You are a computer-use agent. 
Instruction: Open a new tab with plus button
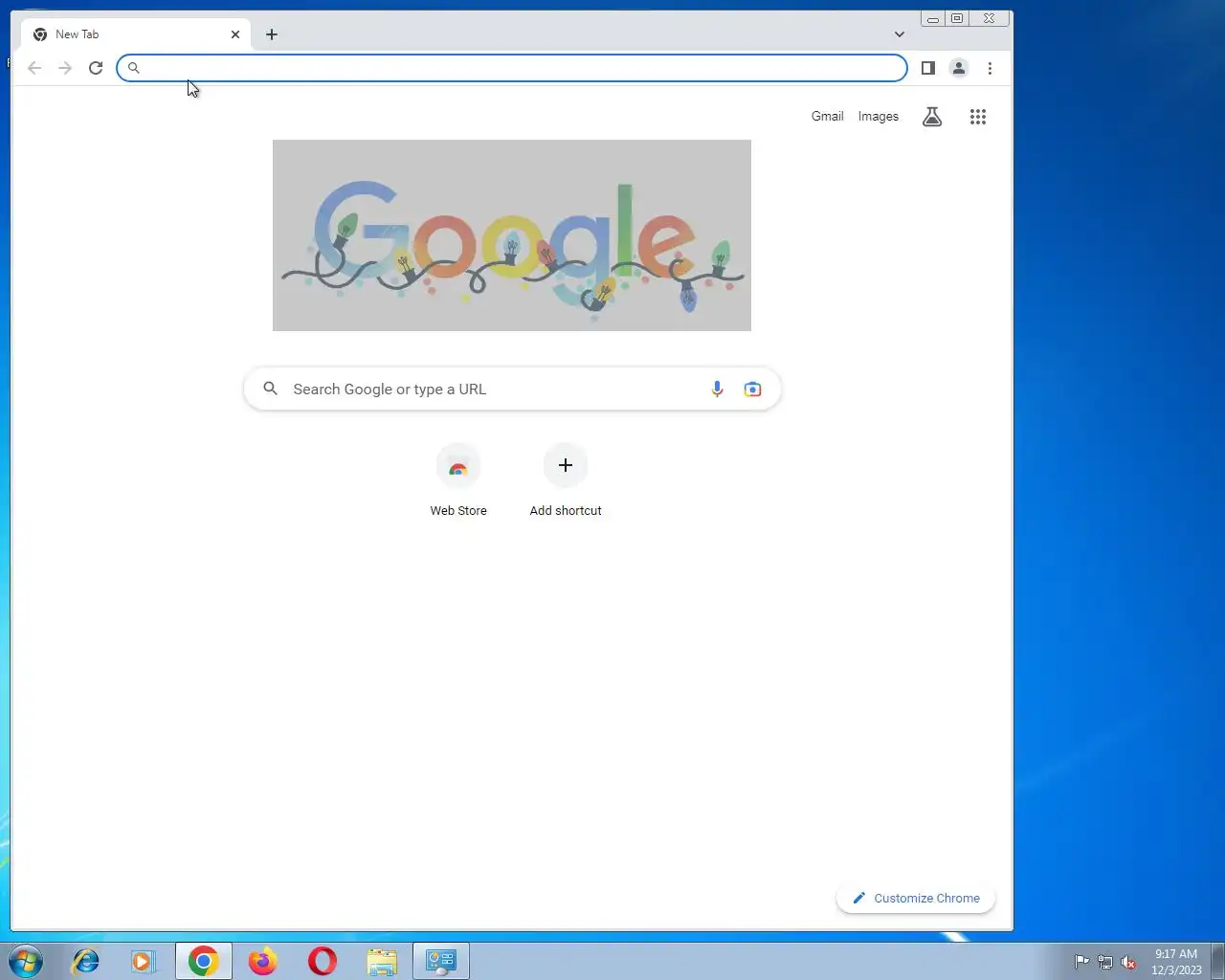272,34
